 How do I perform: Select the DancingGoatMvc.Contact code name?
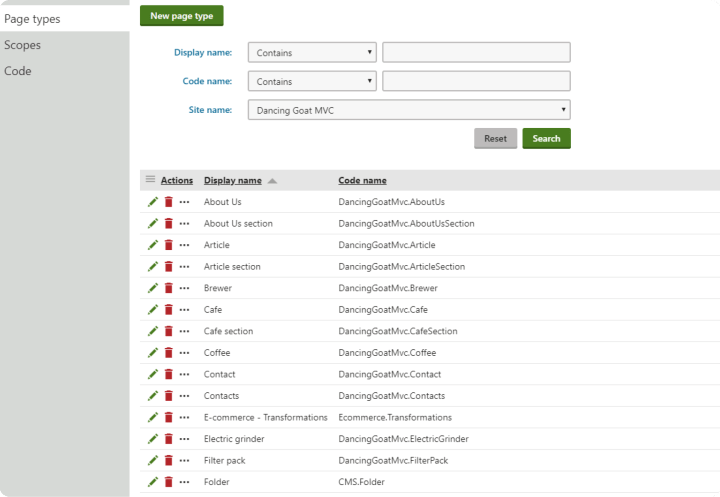pyautogui.click(x=389, y=374)
